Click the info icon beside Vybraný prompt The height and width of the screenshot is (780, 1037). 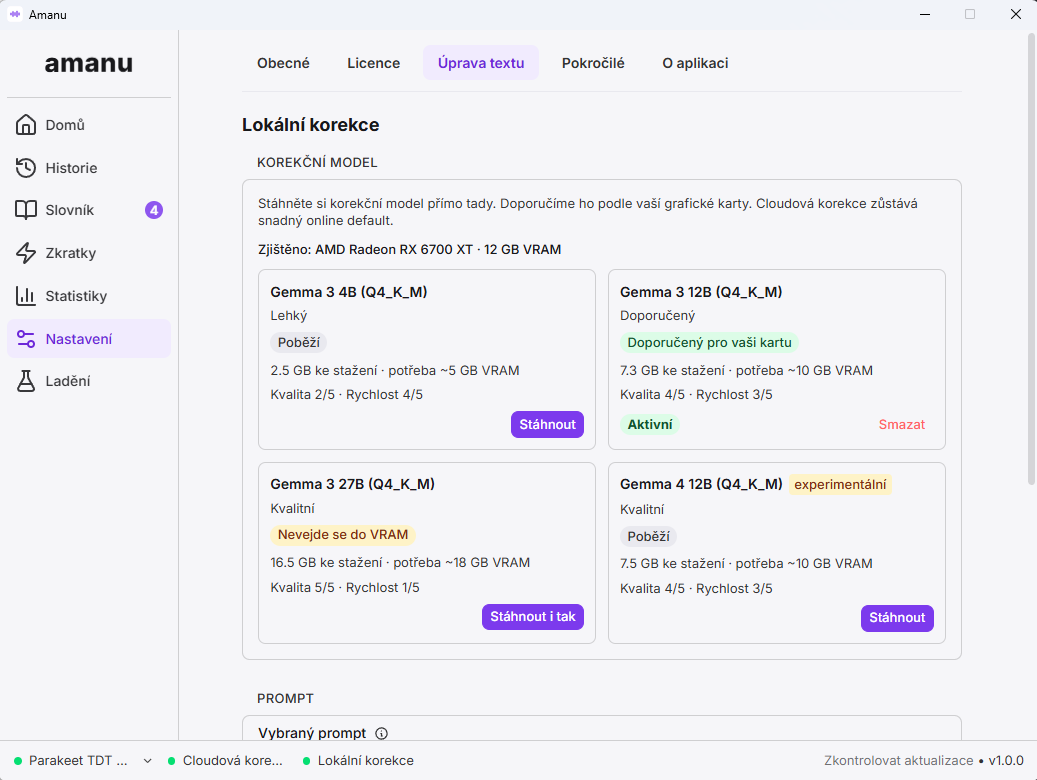pyautogui.click(x=382, y=733)
